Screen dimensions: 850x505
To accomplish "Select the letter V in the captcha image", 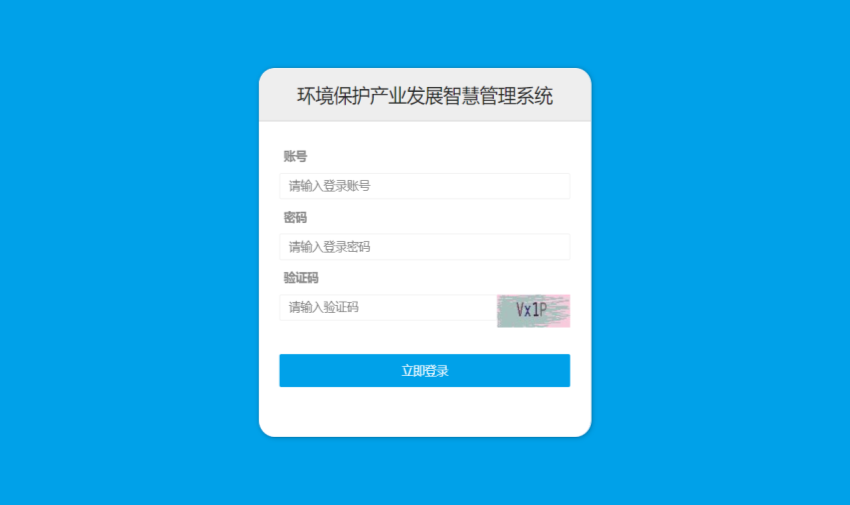I will pyautogui.click(x=520, y=309).
